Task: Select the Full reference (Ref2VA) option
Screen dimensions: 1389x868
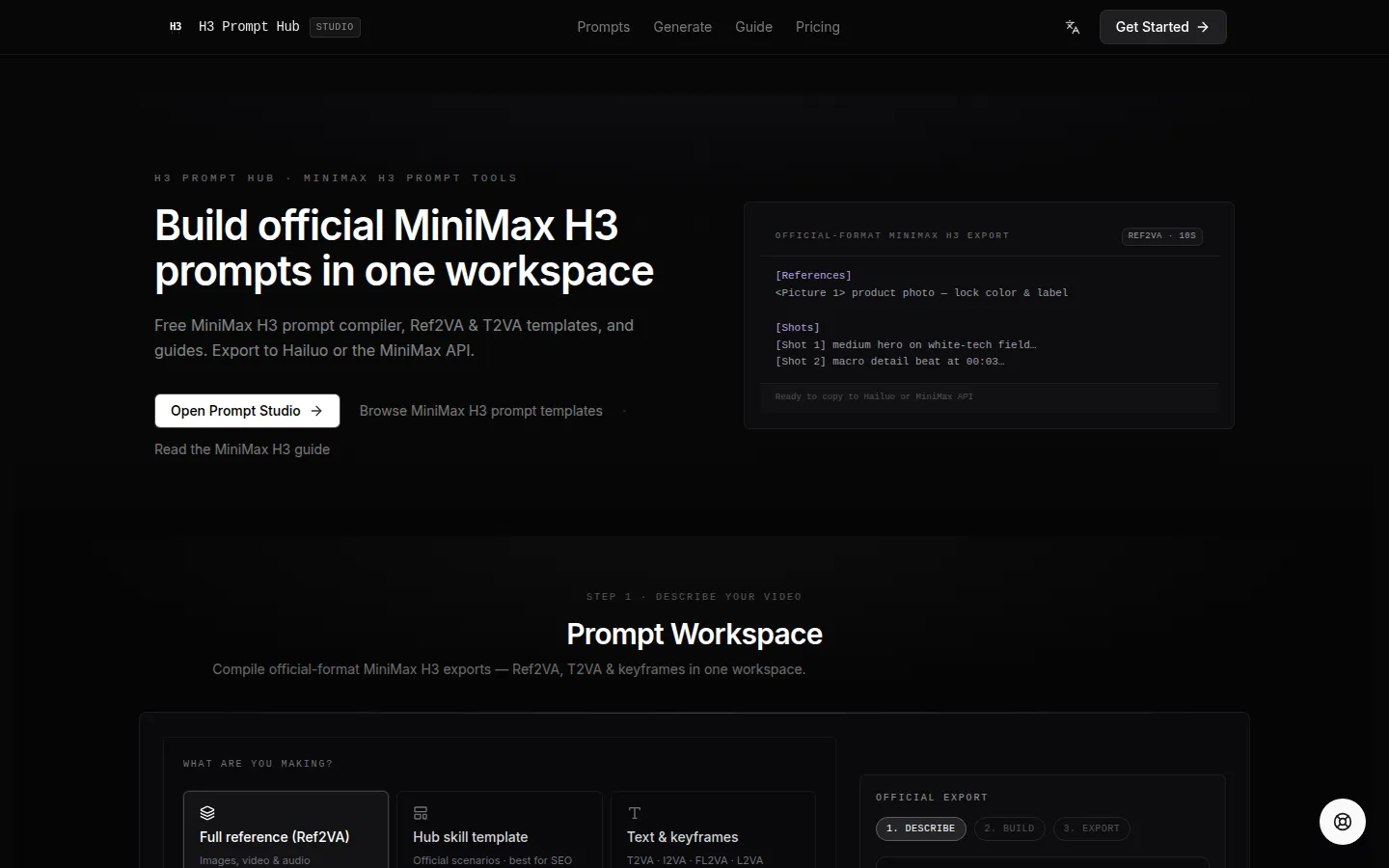Action: (286, 830)
